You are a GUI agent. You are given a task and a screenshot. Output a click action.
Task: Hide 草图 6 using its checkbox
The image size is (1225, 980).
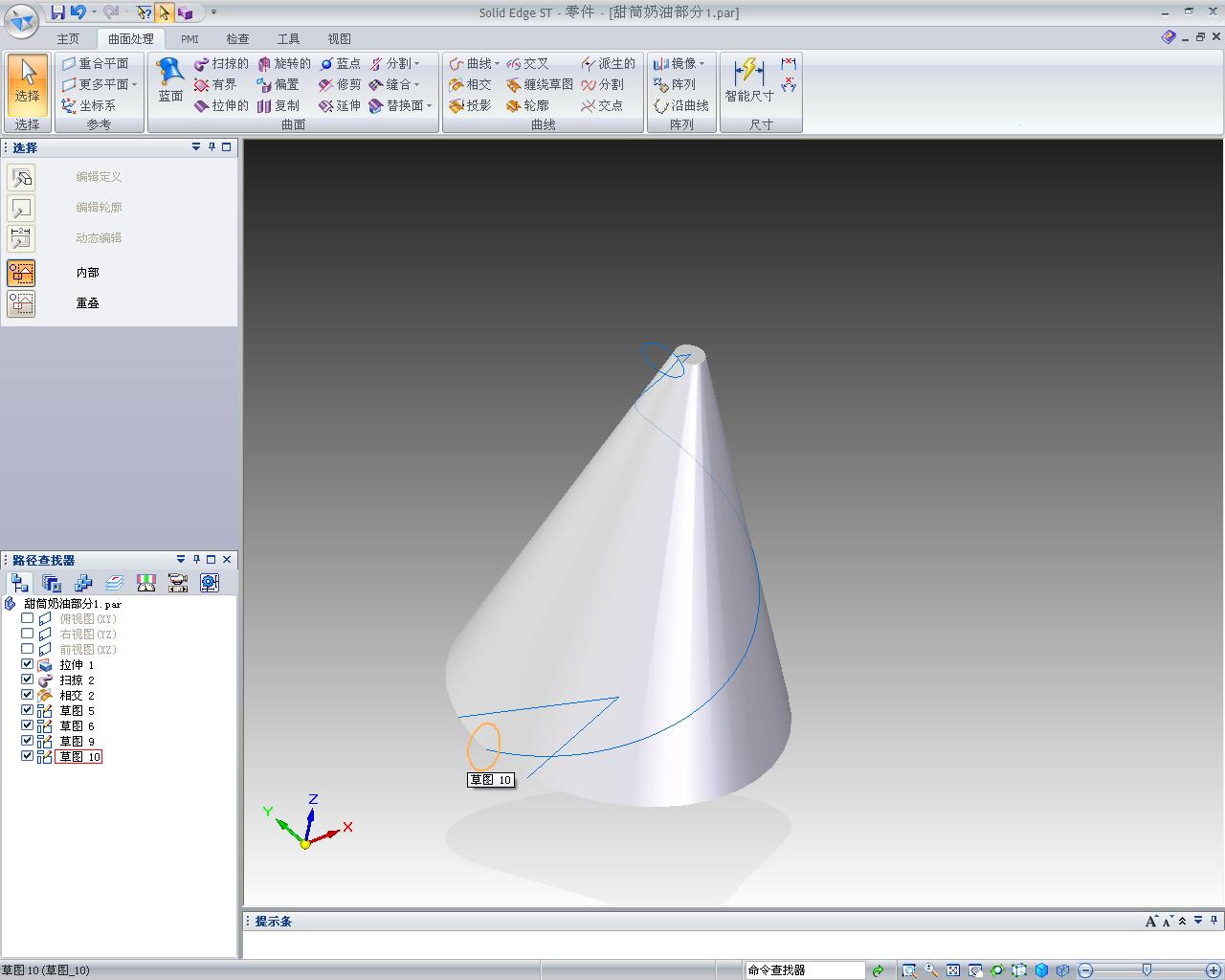click(27, 725)
